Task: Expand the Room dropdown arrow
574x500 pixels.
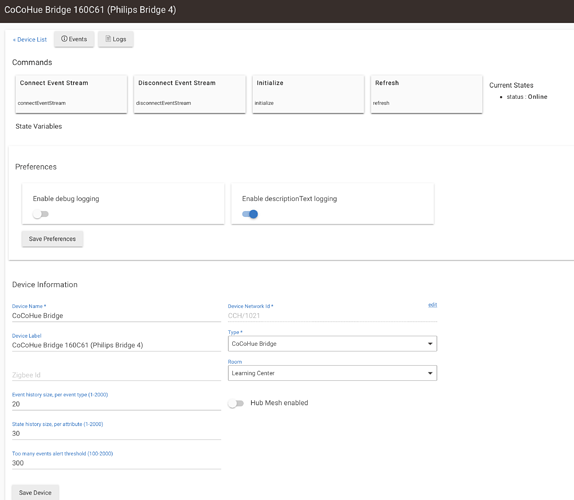Action: tap(430, 373)
